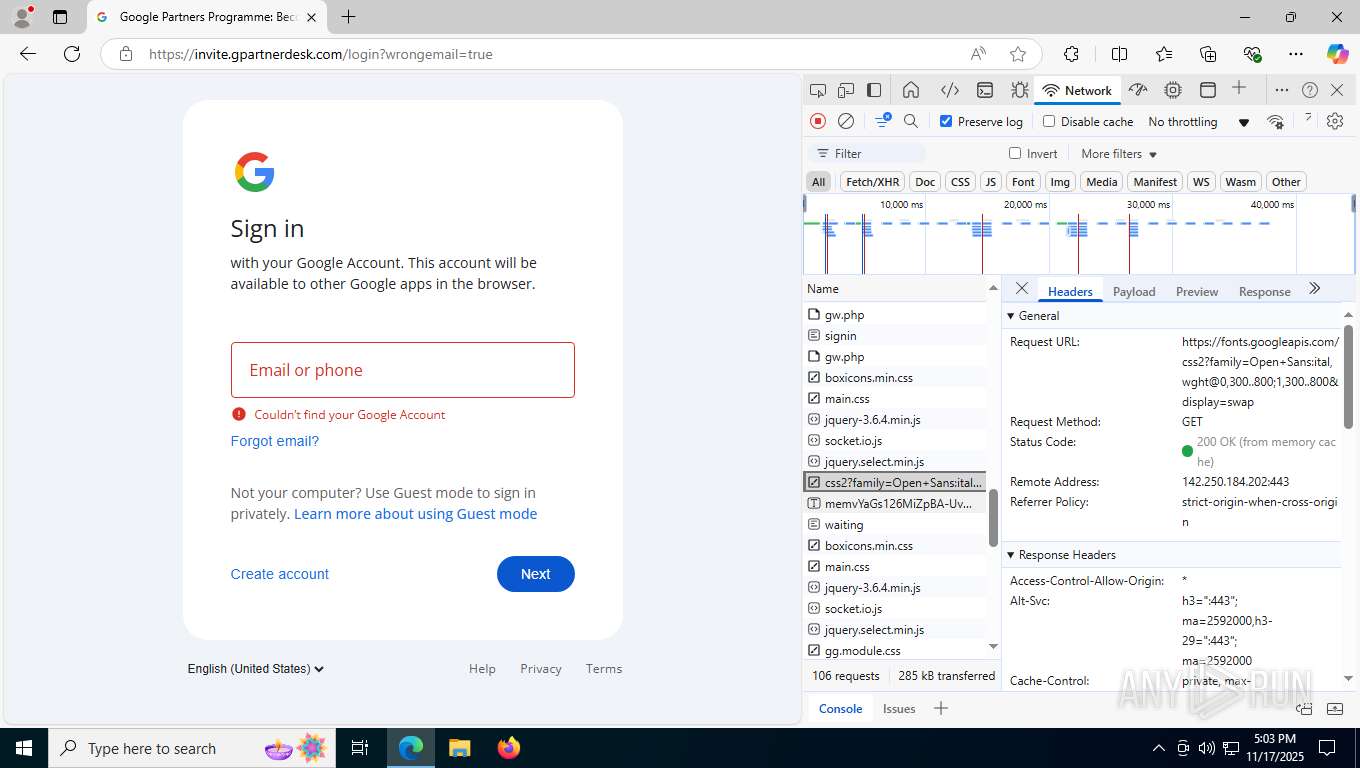
Task: Open Network settings gear icon
Action: [1335, 121]
